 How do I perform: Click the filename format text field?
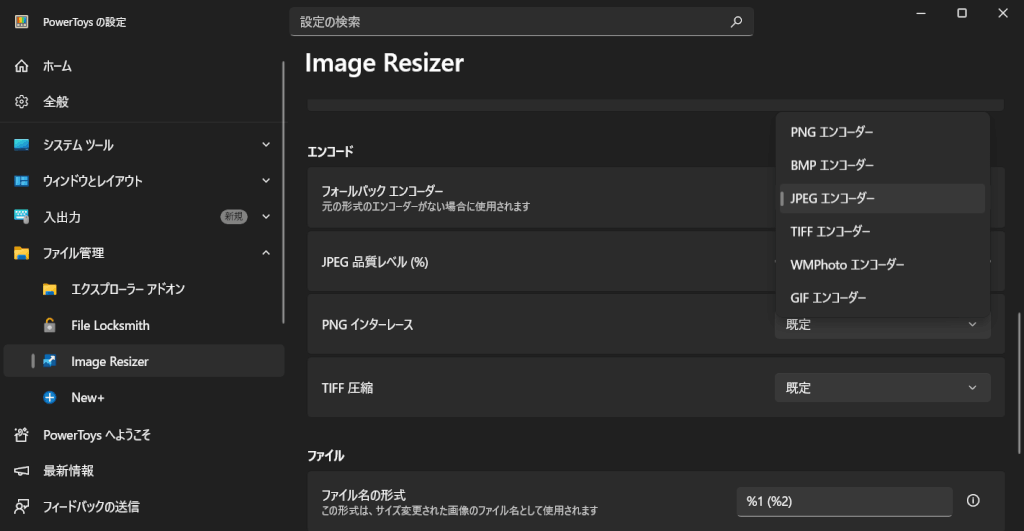(843, 501)
